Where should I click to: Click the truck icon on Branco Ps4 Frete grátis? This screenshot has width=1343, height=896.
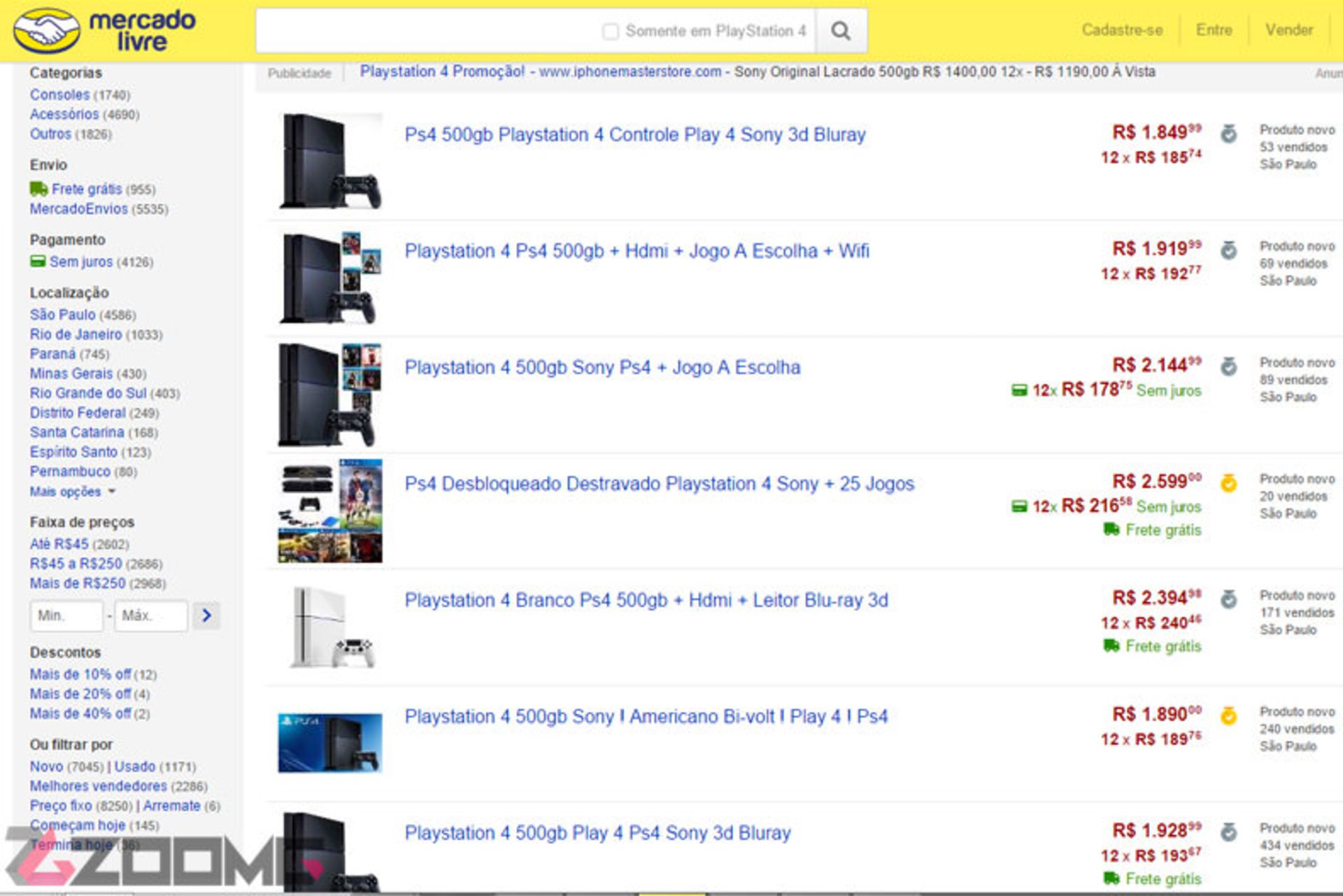point(1111,646)
